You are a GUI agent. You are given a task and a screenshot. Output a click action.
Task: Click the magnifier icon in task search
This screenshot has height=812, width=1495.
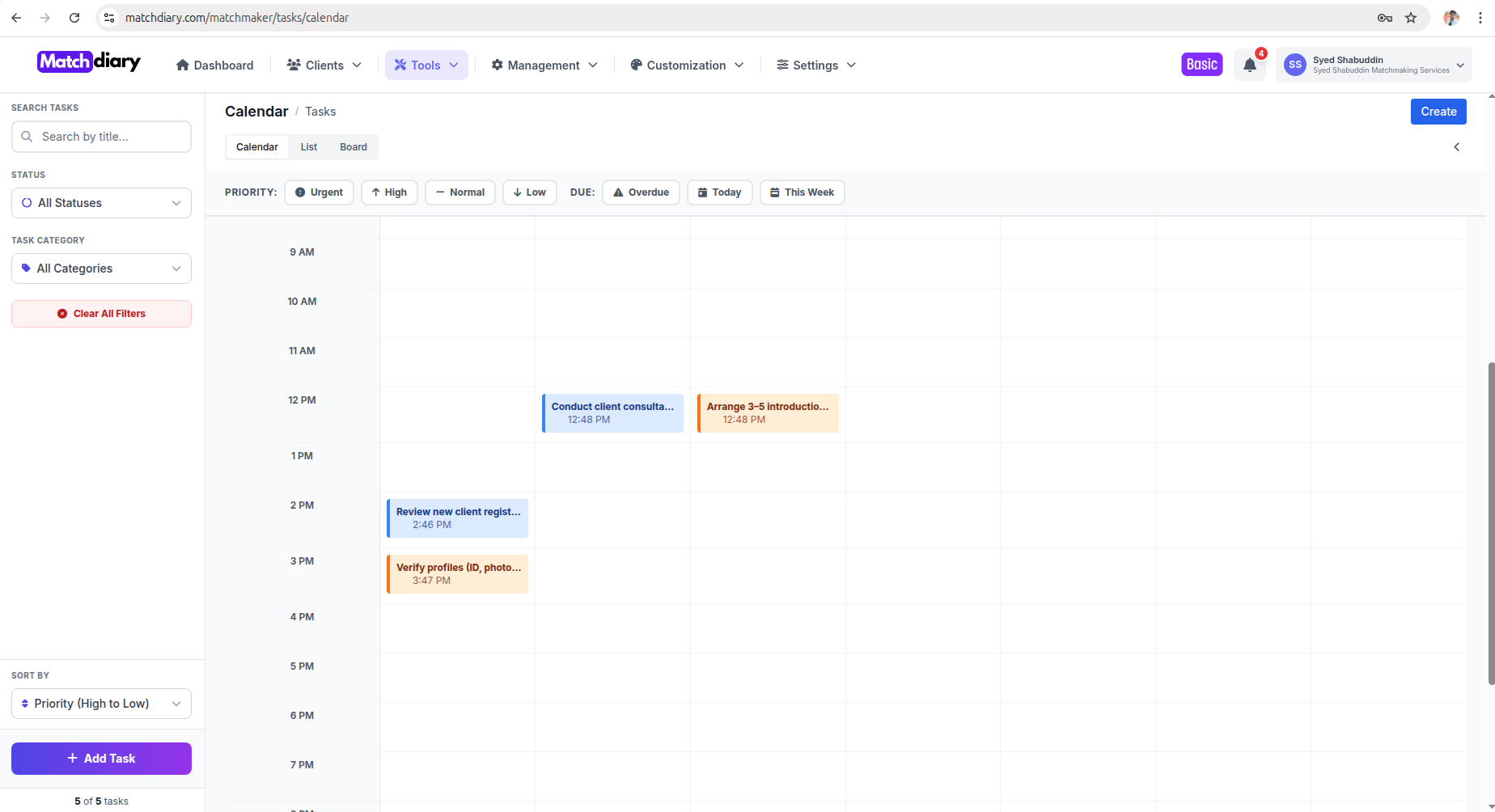click(x=28, y=137)
